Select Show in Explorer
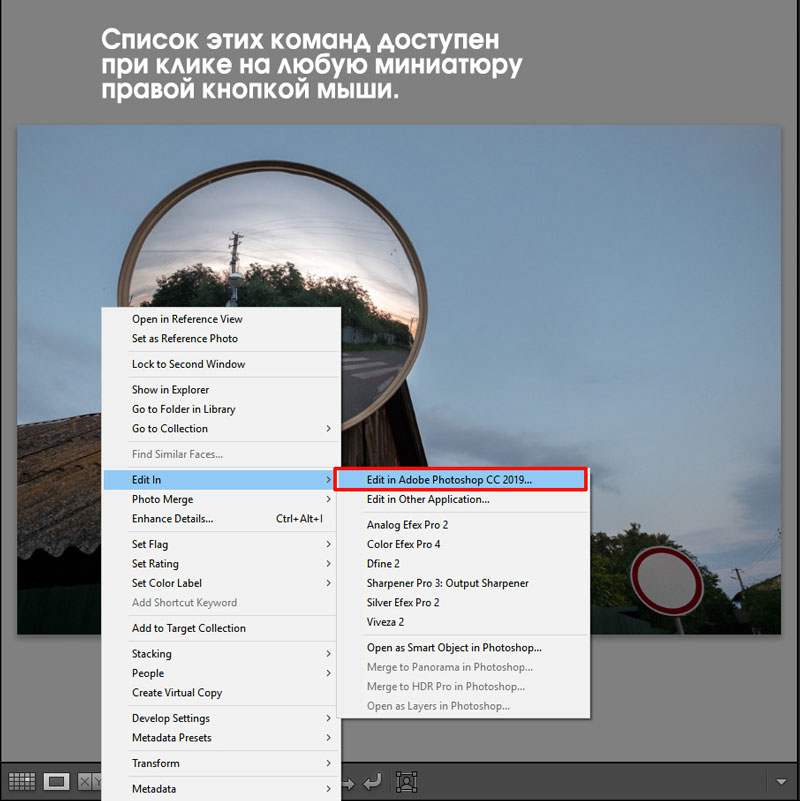The height and width of the screenshot is (801, 800). 222,390
